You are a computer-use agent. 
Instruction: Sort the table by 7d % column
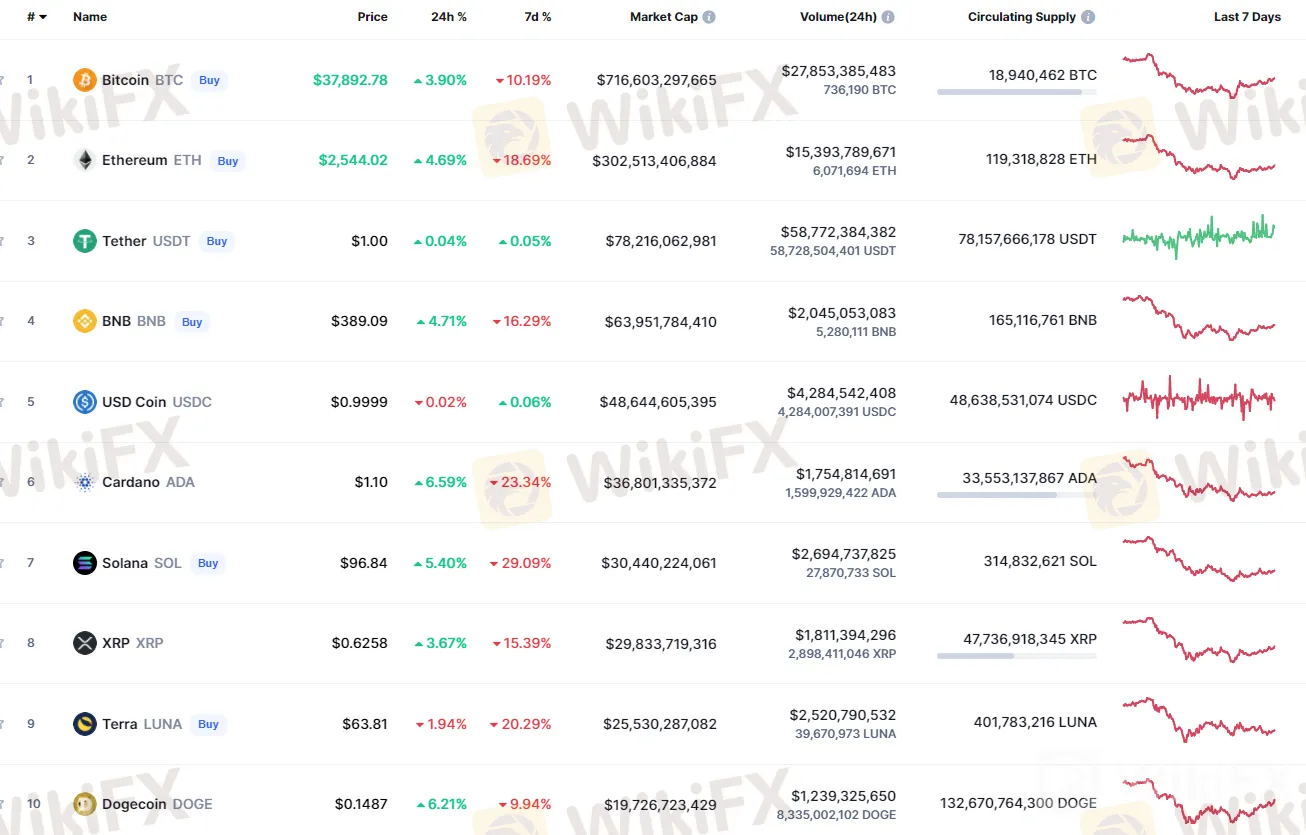537,17
